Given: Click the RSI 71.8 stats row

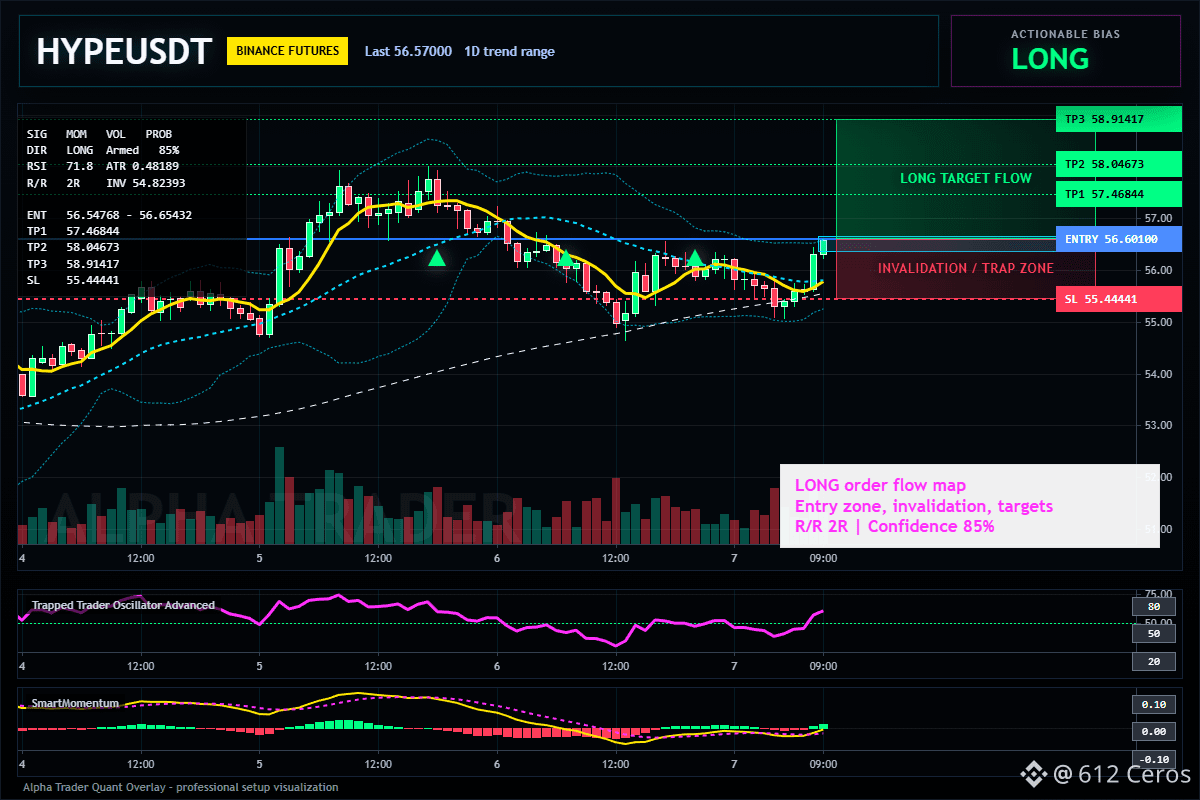Looking at the screenshot, I should pyautogui.click(x=59, y=166).
